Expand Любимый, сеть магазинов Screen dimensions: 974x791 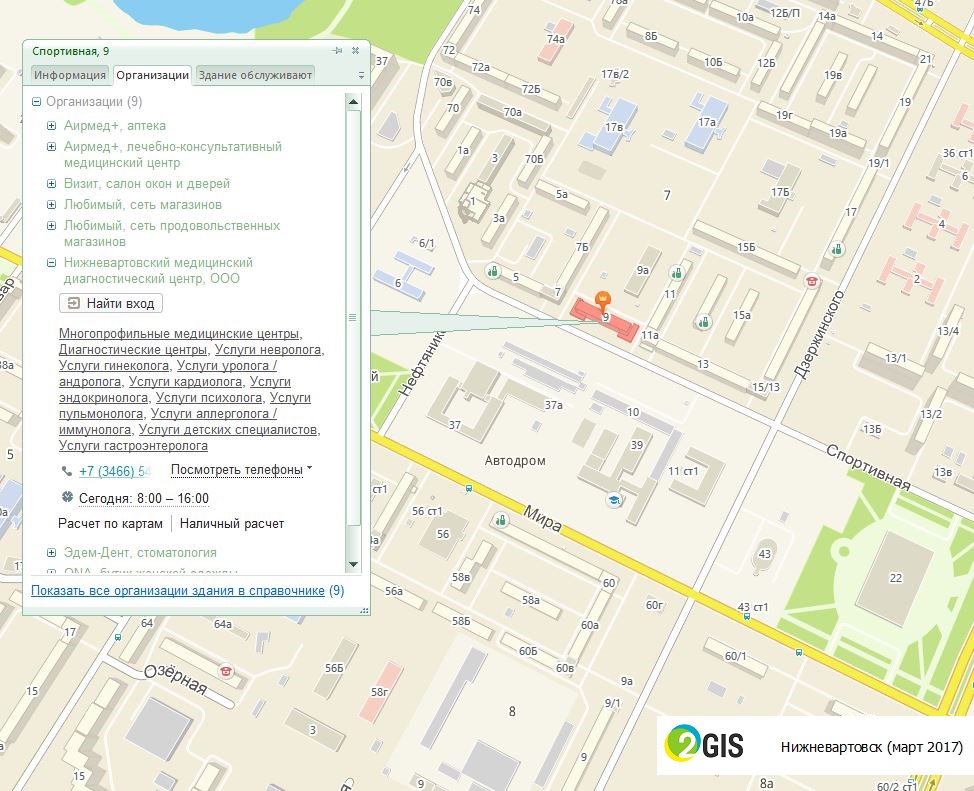(x=52, y=204)
